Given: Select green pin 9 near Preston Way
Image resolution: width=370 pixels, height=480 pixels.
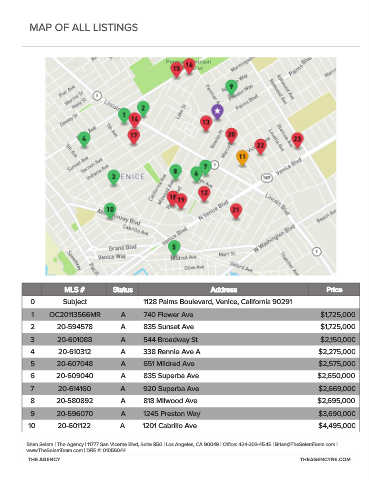Looking at the screenshot, I should [231, 87].
